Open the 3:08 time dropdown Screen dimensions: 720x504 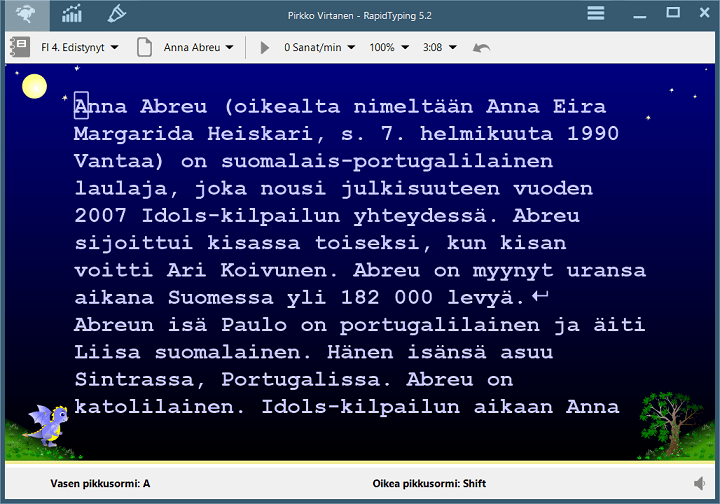(439, 47)
